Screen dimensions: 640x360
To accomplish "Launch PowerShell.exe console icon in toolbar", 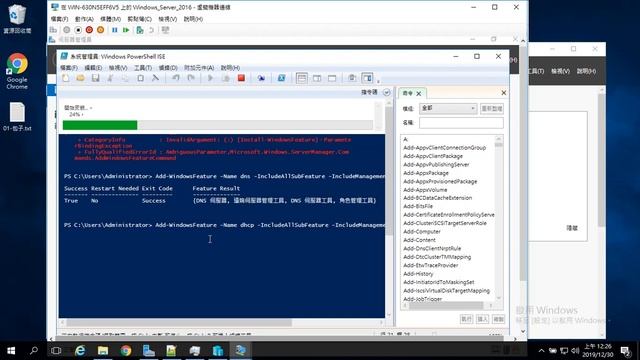I will tap(281, 78).
